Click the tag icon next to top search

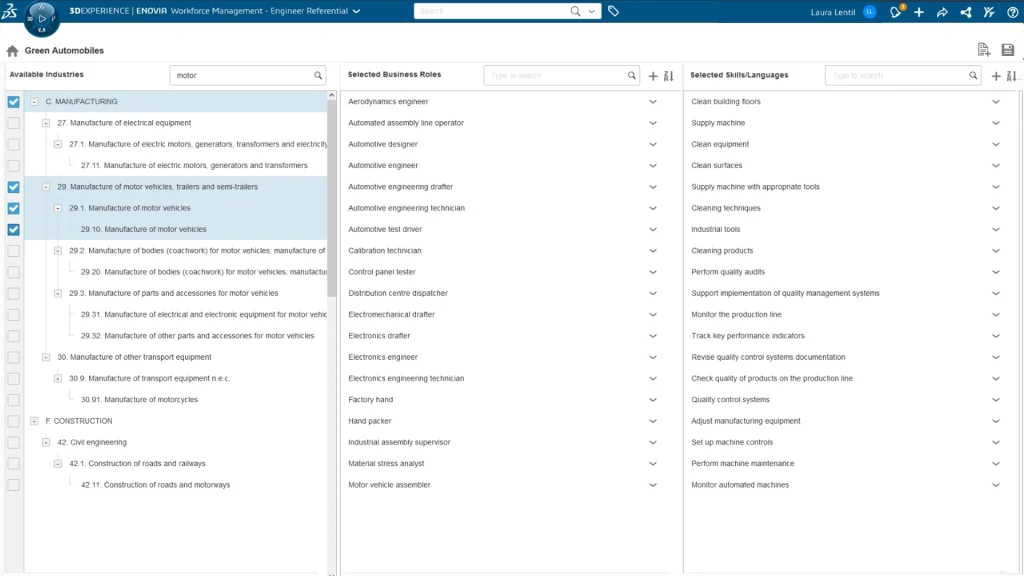(613, 11)
